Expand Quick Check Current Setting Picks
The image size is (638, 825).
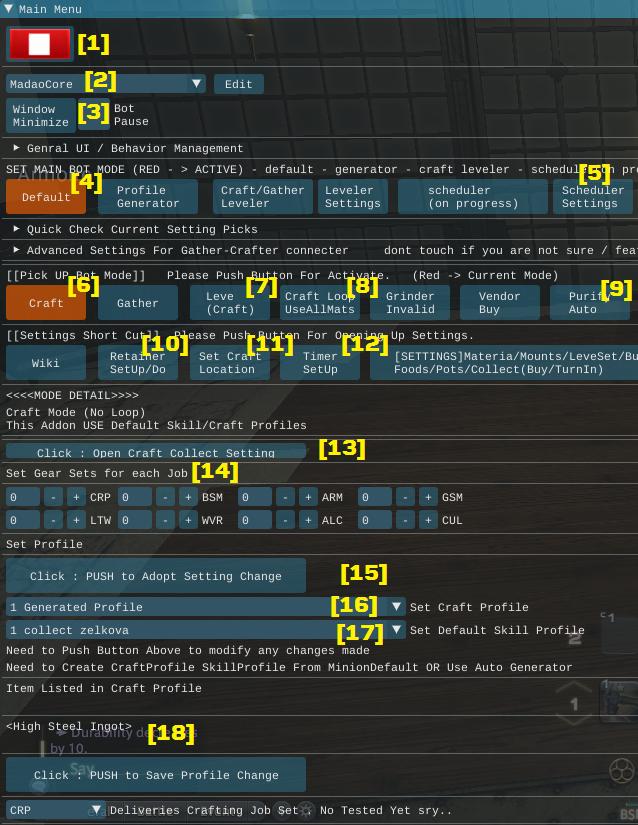point(17,229)
